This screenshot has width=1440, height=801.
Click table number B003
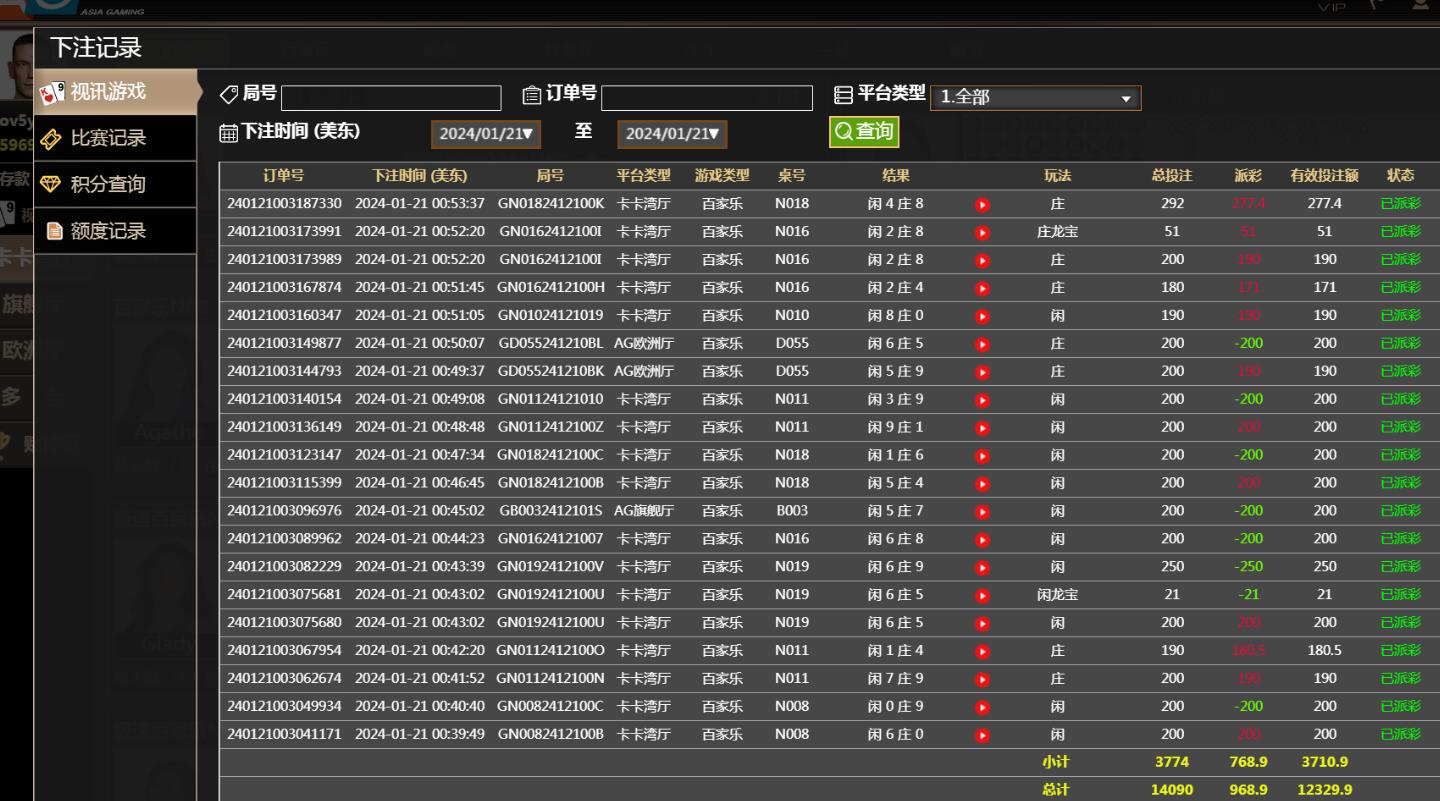pyautogui.click(x=792, y=511)
